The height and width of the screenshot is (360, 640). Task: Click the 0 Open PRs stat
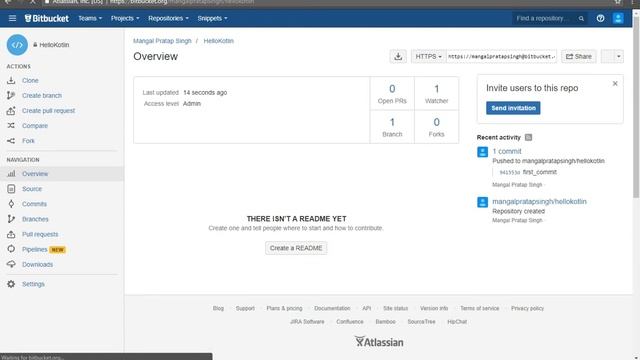(x=392, y=94)
